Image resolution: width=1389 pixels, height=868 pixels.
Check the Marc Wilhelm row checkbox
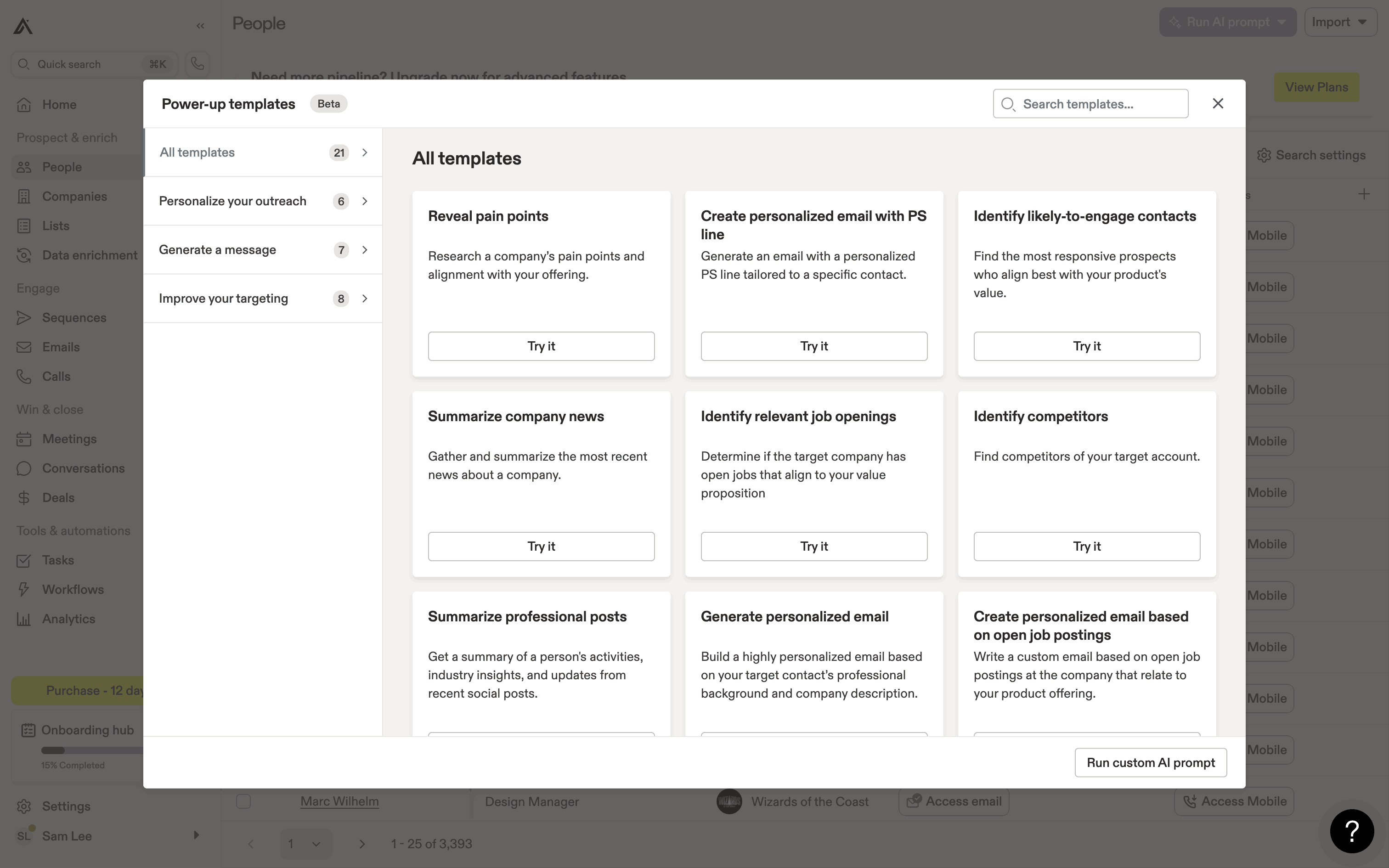(243, 801)
